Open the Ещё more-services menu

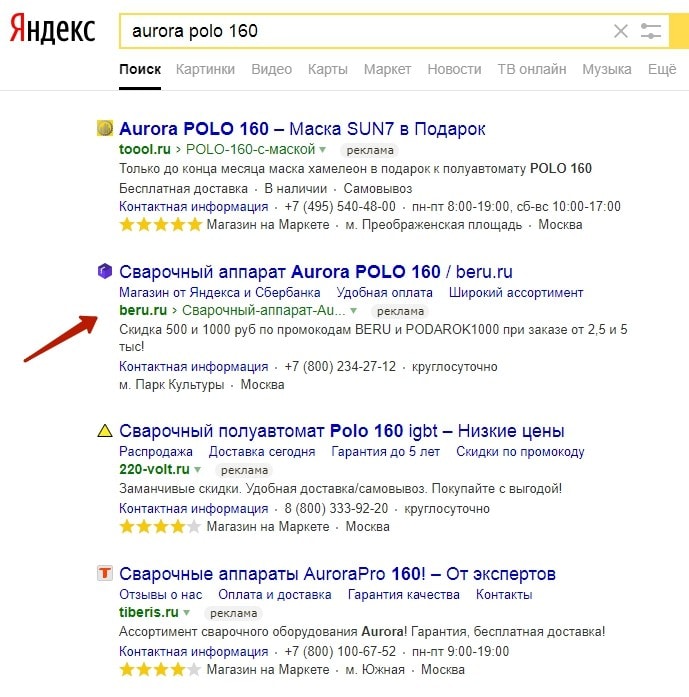pos(662,69)
